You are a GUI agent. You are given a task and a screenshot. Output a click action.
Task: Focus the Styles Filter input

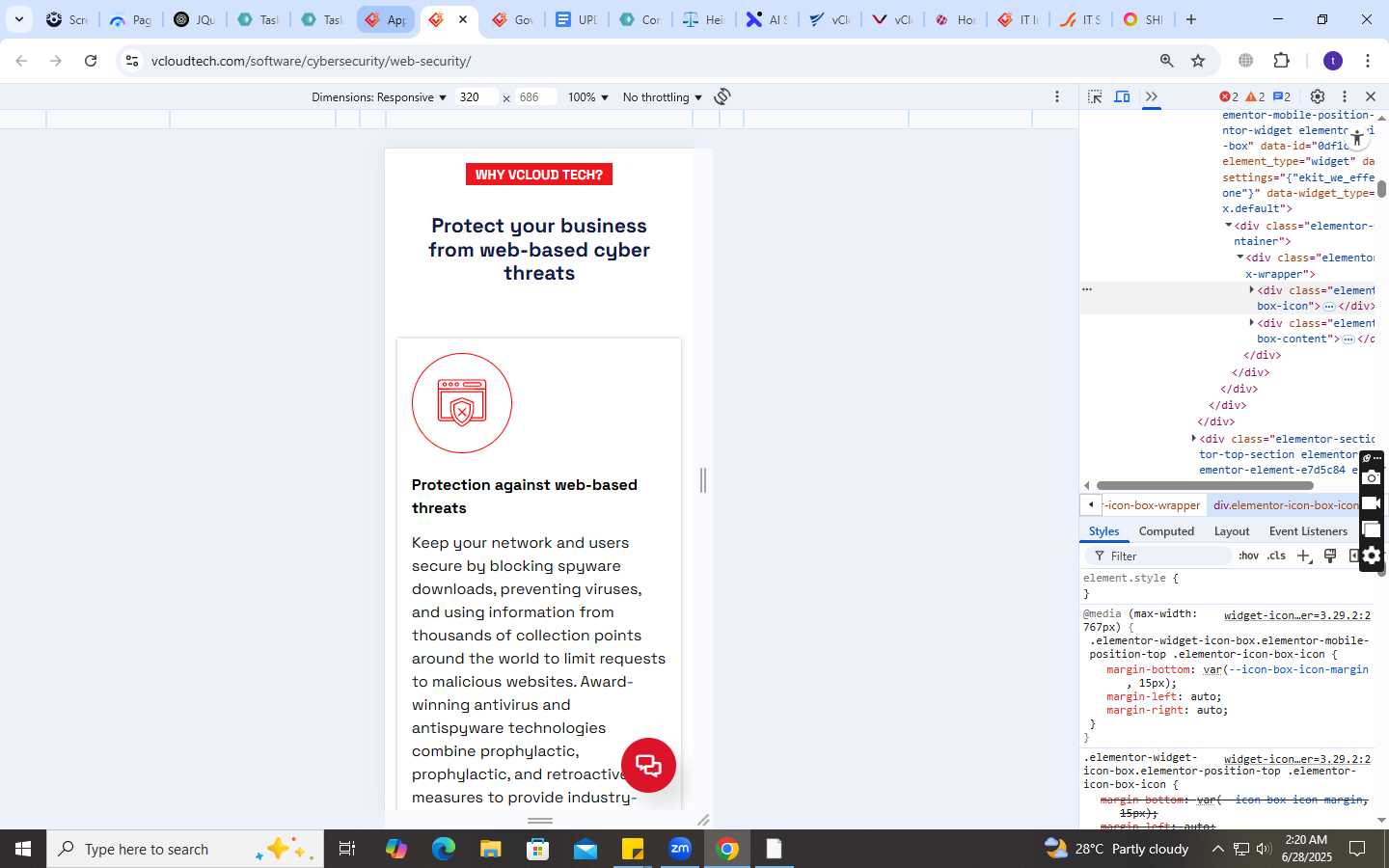tap(1160, 556)
